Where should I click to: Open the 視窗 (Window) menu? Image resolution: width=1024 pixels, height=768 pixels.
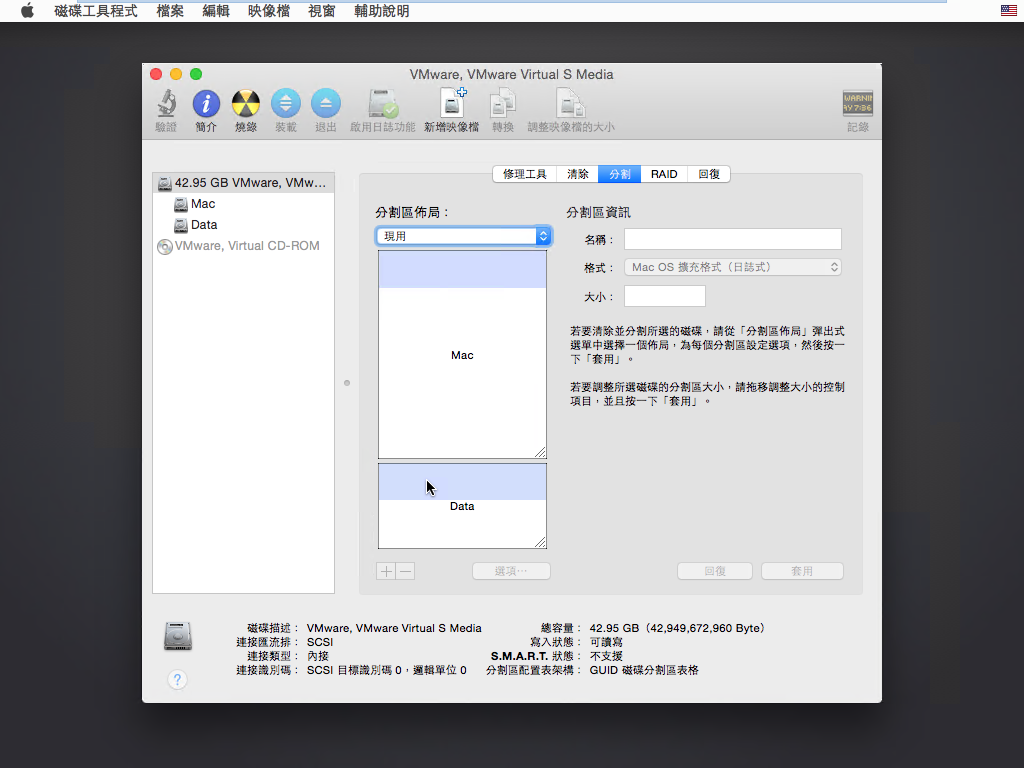(x=321, y=11)
